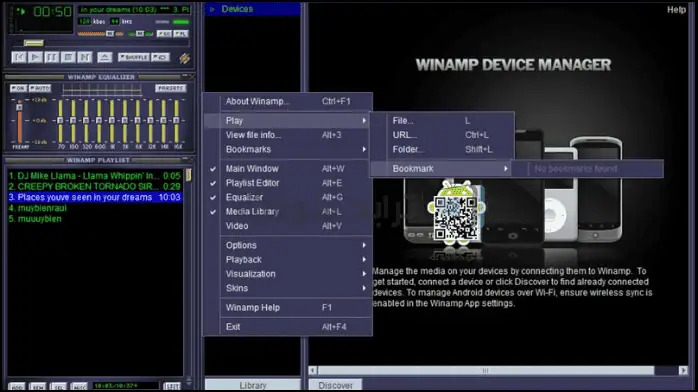Screen dimensions: 698x392
Task: Expand the Visualization submenu
Action: 288,274
